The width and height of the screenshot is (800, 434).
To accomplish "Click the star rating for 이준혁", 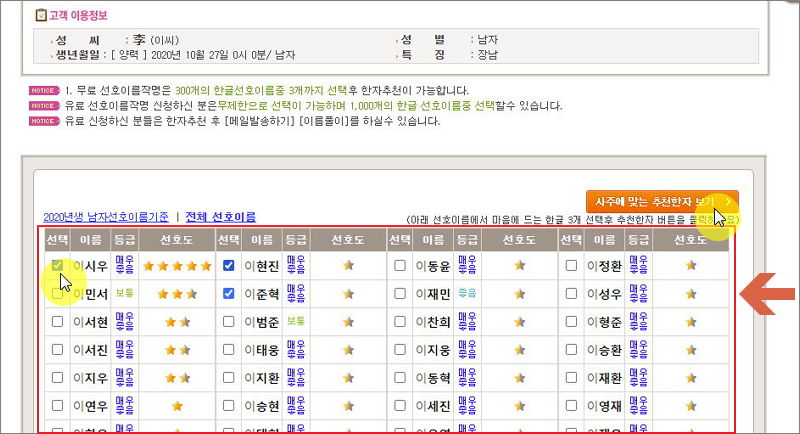I will coord(348,294).
